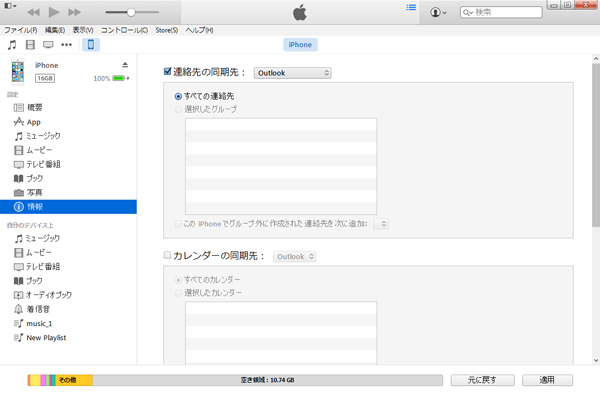Skip forward with the fast-forward button
The image size is (600, 395).
74,12
